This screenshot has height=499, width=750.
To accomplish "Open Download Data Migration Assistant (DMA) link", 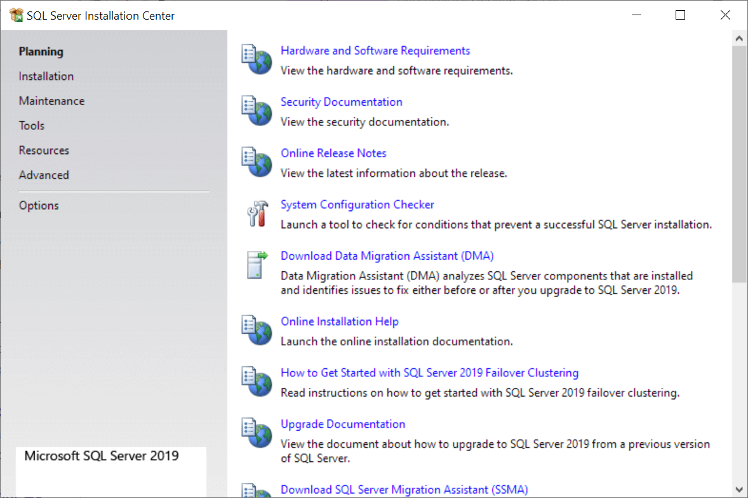I will pos(387,256).
